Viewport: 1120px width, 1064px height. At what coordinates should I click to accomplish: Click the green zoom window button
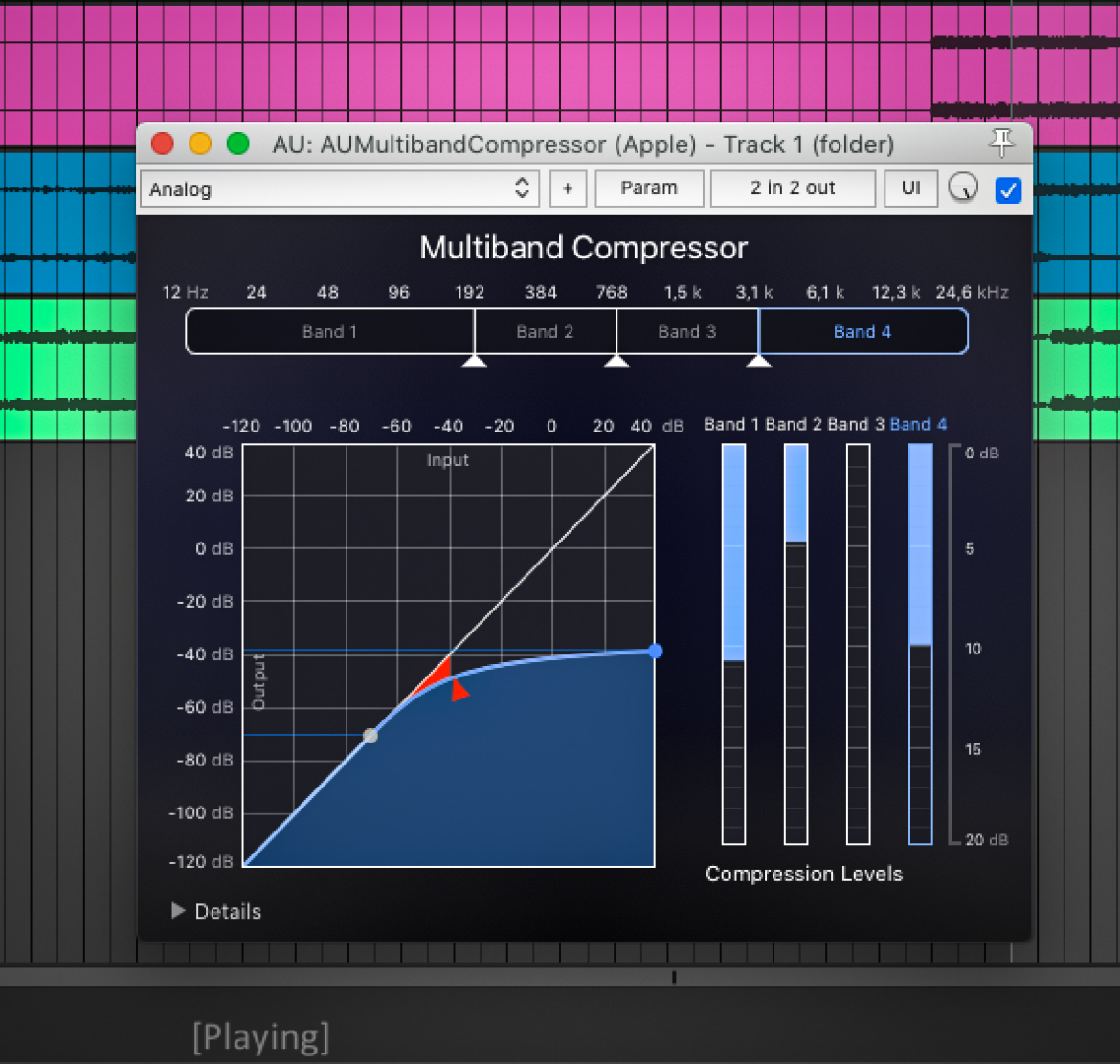pyautogui.click(x=237, y=144)
